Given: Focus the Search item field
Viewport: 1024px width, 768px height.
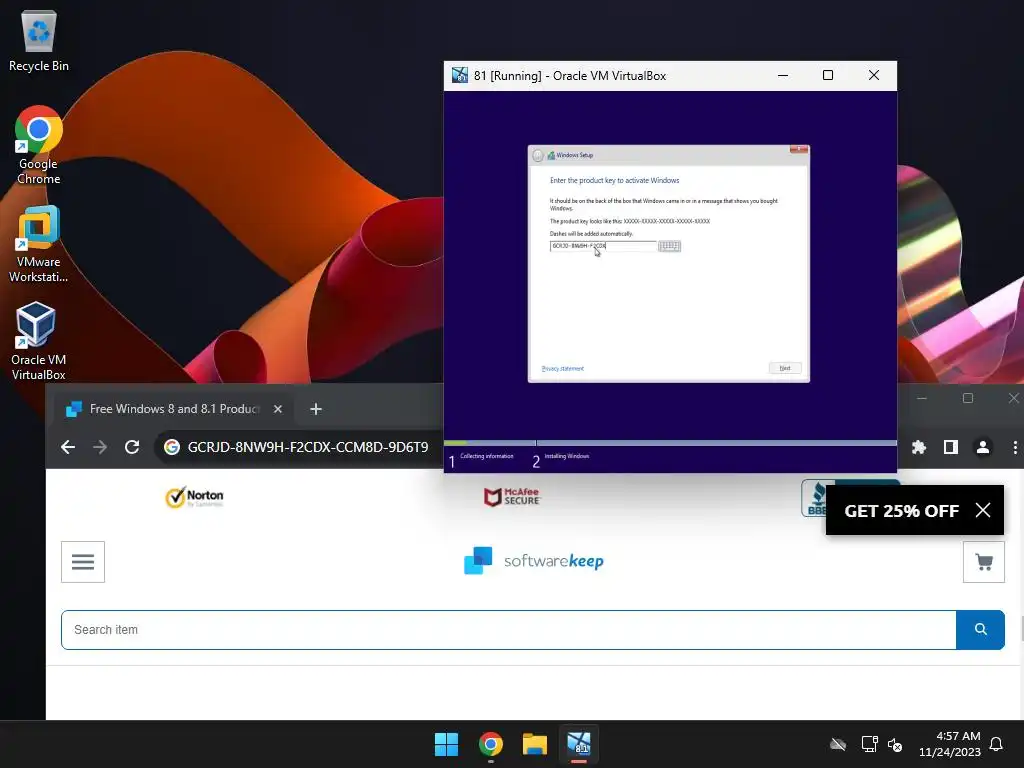Looking at the screenshot, I should click(x=509, y=630).
